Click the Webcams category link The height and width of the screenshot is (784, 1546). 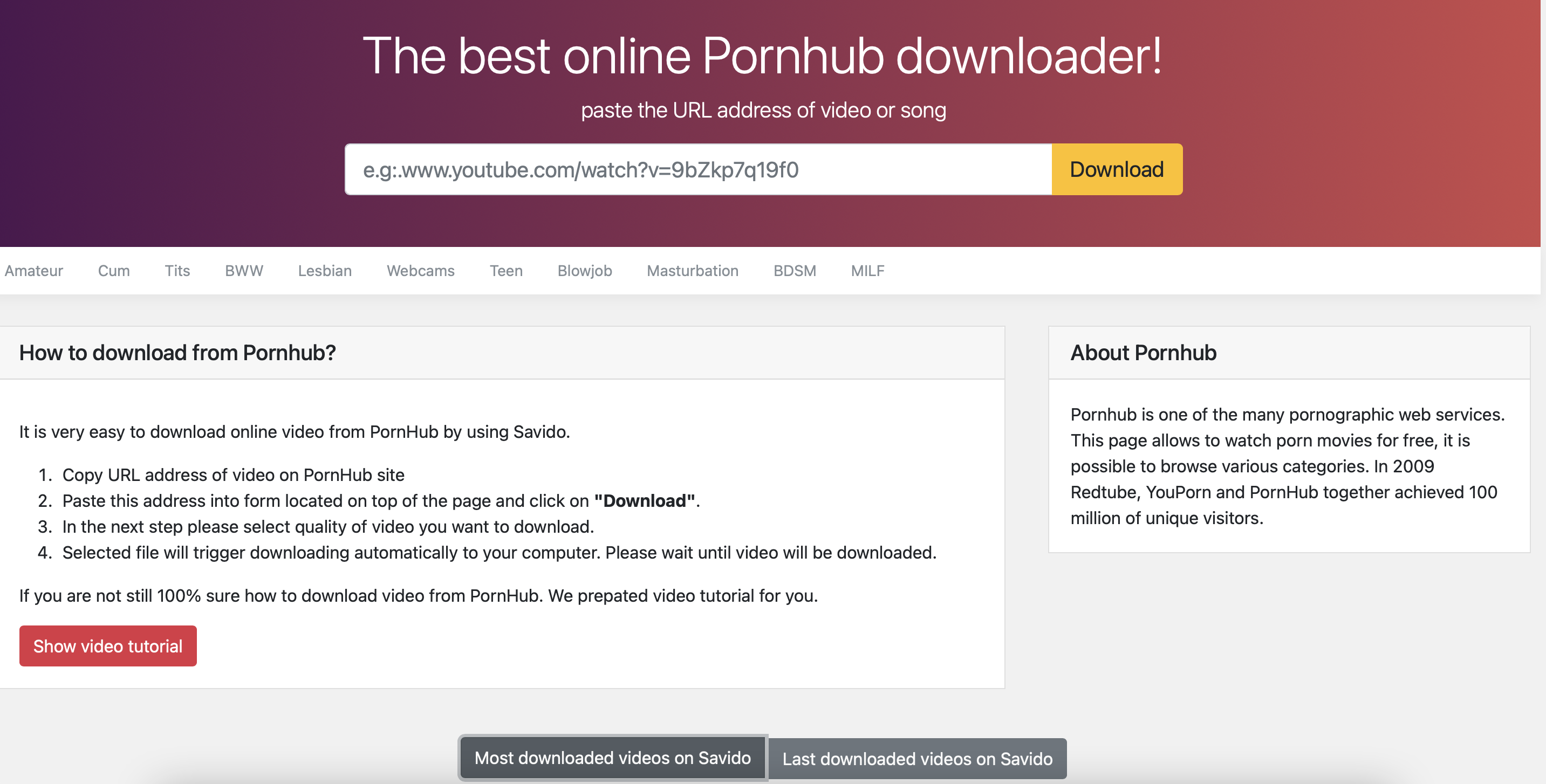click(421, 270)
